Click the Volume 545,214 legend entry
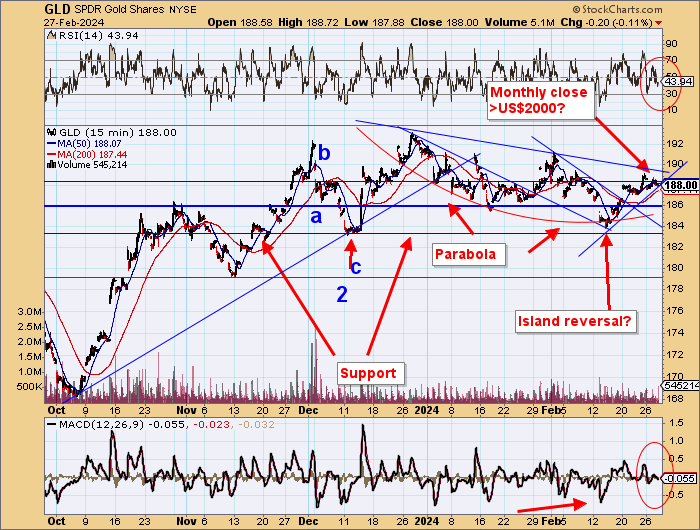 tap(92, 165)
